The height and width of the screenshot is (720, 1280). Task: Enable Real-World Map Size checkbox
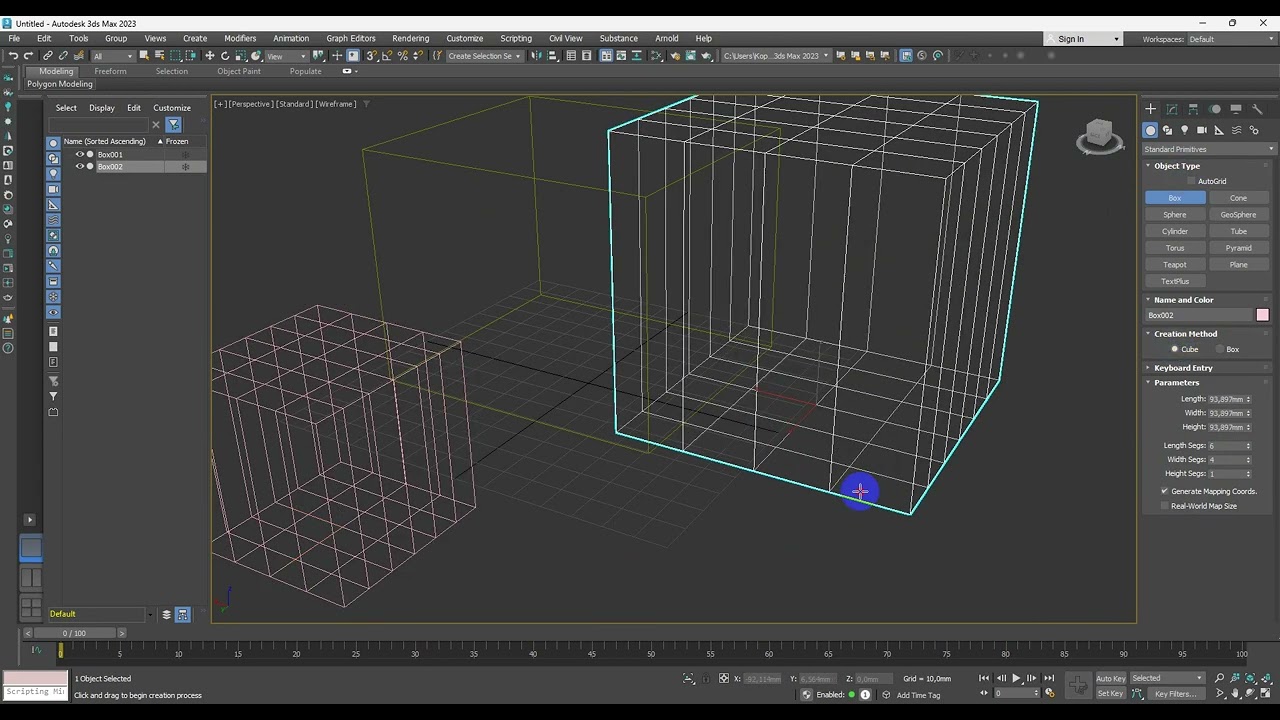coord(1165,506)
